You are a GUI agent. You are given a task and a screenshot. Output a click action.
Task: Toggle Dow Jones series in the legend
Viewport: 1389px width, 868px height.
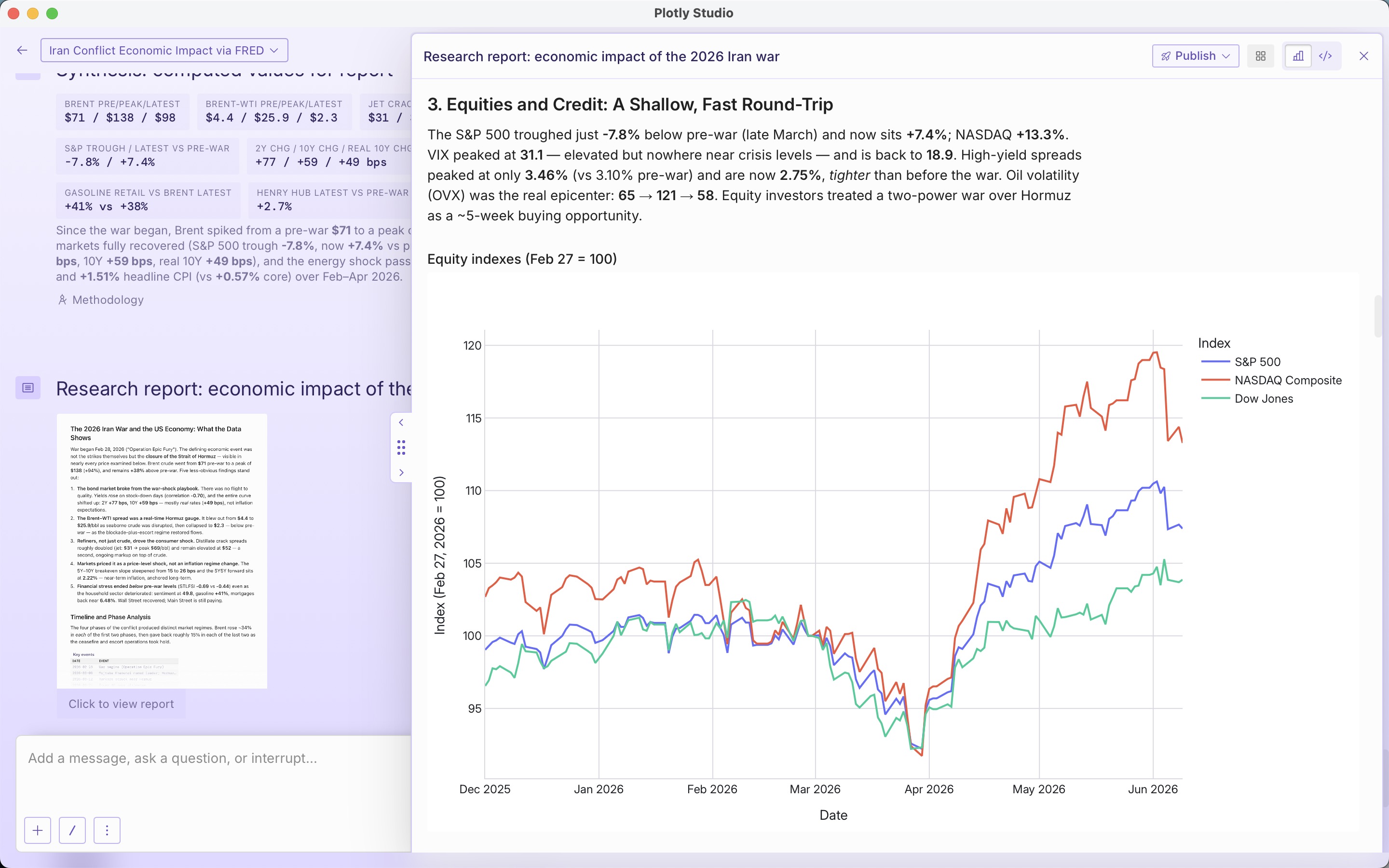[x=1247, y=398]
